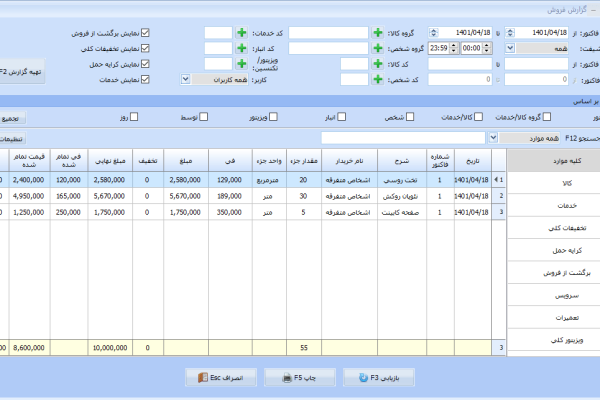Click the تهیه گزارش F2 button
Image resolution: width=600 pixels, height=400 pixels.
tap(22, 72)
